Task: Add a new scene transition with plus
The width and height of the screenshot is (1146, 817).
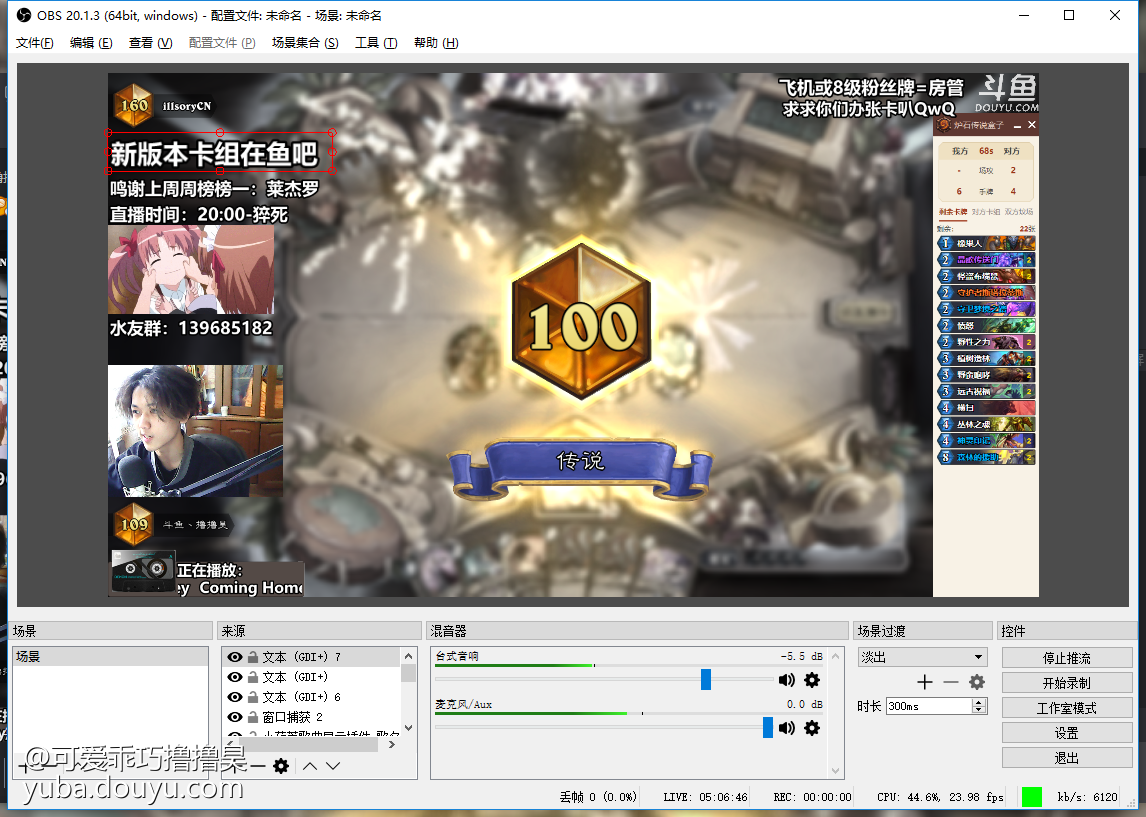Action: 925,682
